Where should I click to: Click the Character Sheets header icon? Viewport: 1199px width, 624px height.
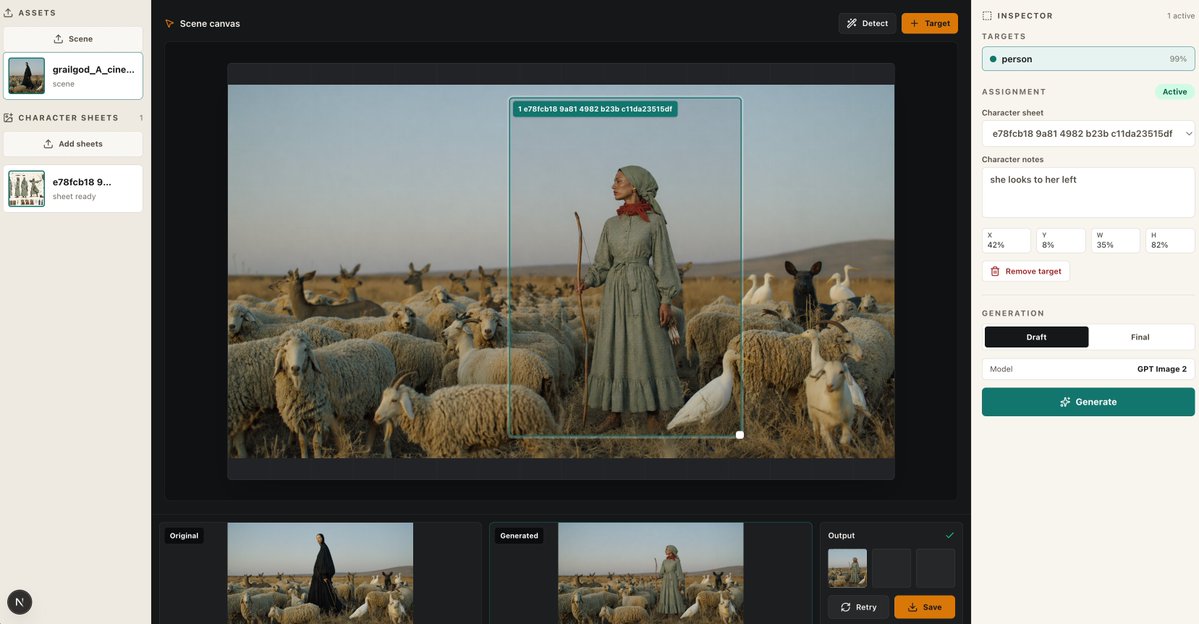coord(8,118)
